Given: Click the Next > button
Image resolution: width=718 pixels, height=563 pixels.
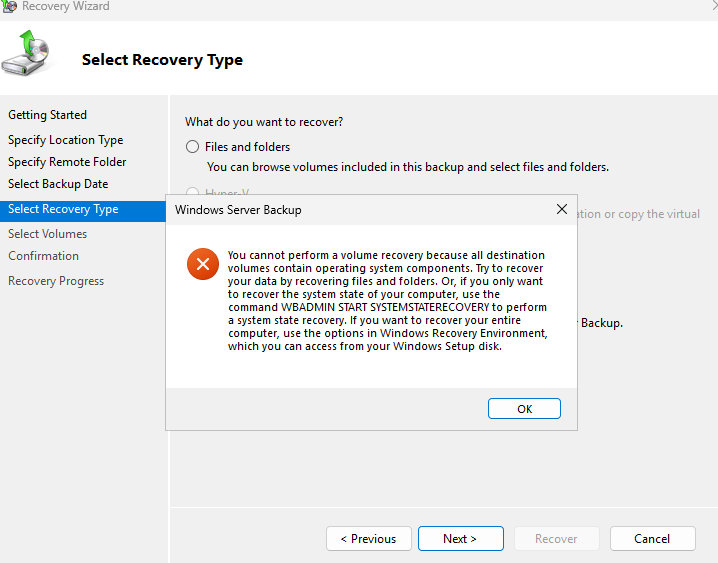Looking at the screenshot, I should pyautogui.click(x=461, y=538).
